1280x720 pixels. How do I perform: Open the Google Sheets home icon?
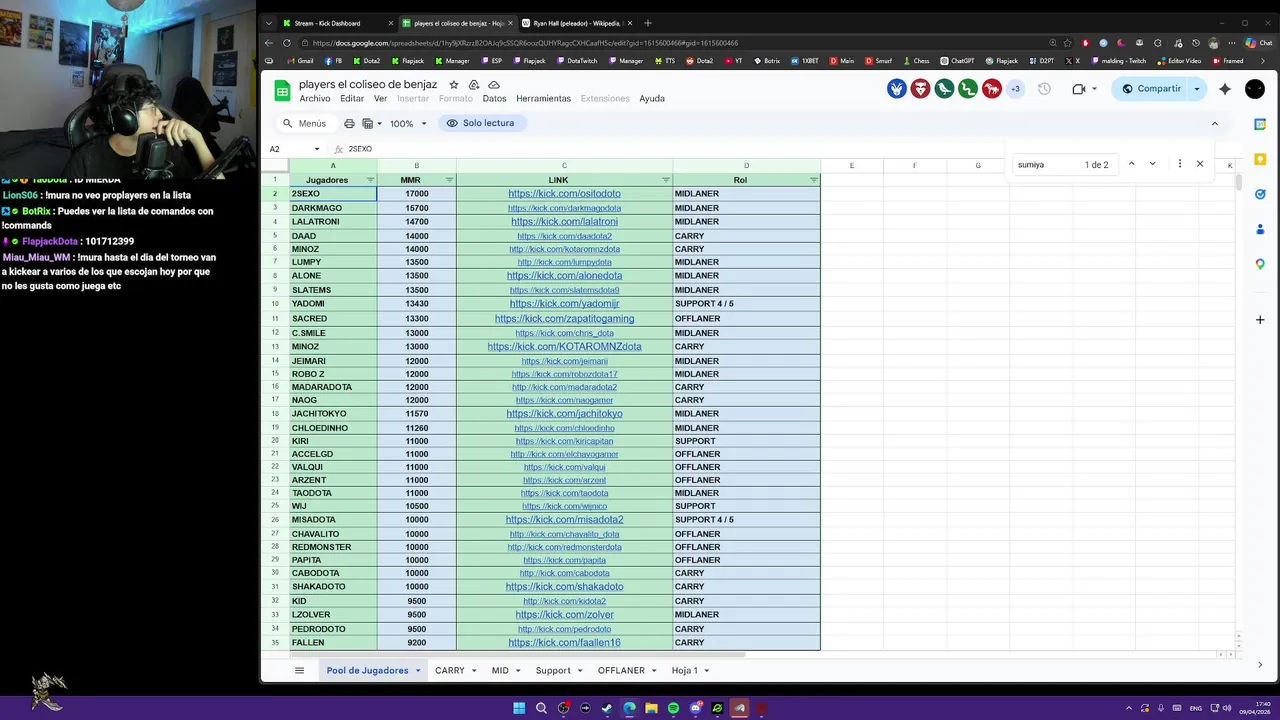(282, 91)
